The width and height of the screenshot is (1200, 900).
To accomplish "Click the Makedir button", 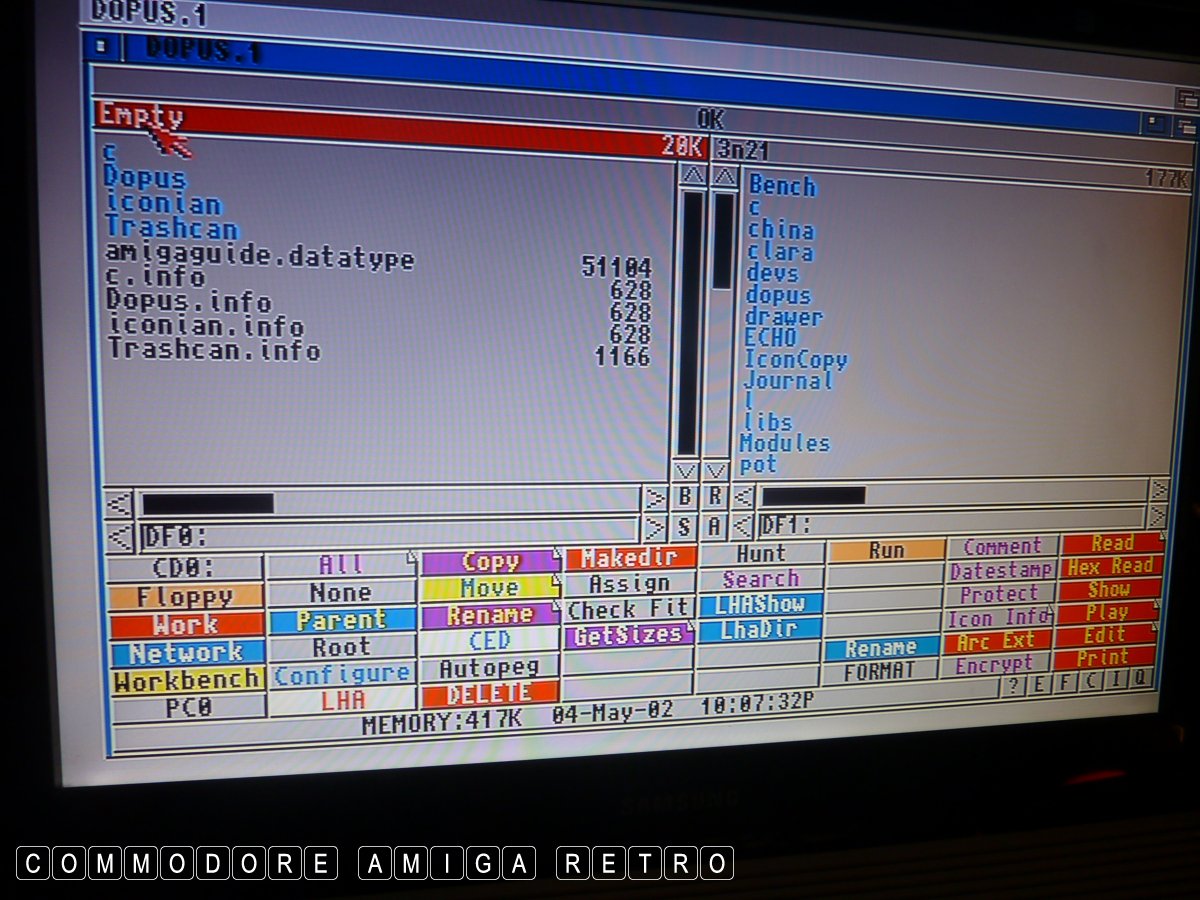I will pyautogui.click(x=630, y=558).
